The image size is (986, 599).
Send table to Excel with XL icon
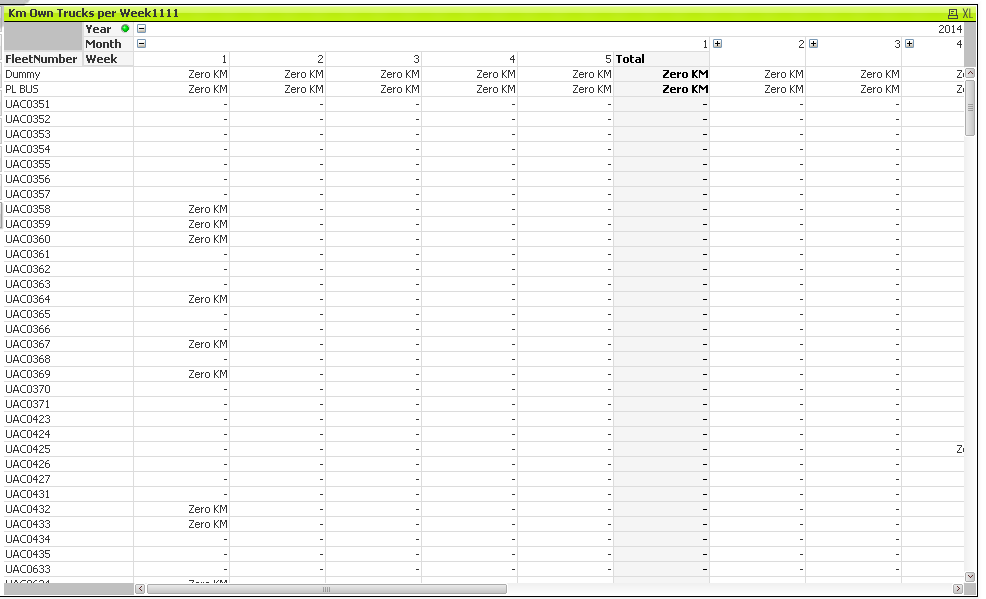(967, 13)
